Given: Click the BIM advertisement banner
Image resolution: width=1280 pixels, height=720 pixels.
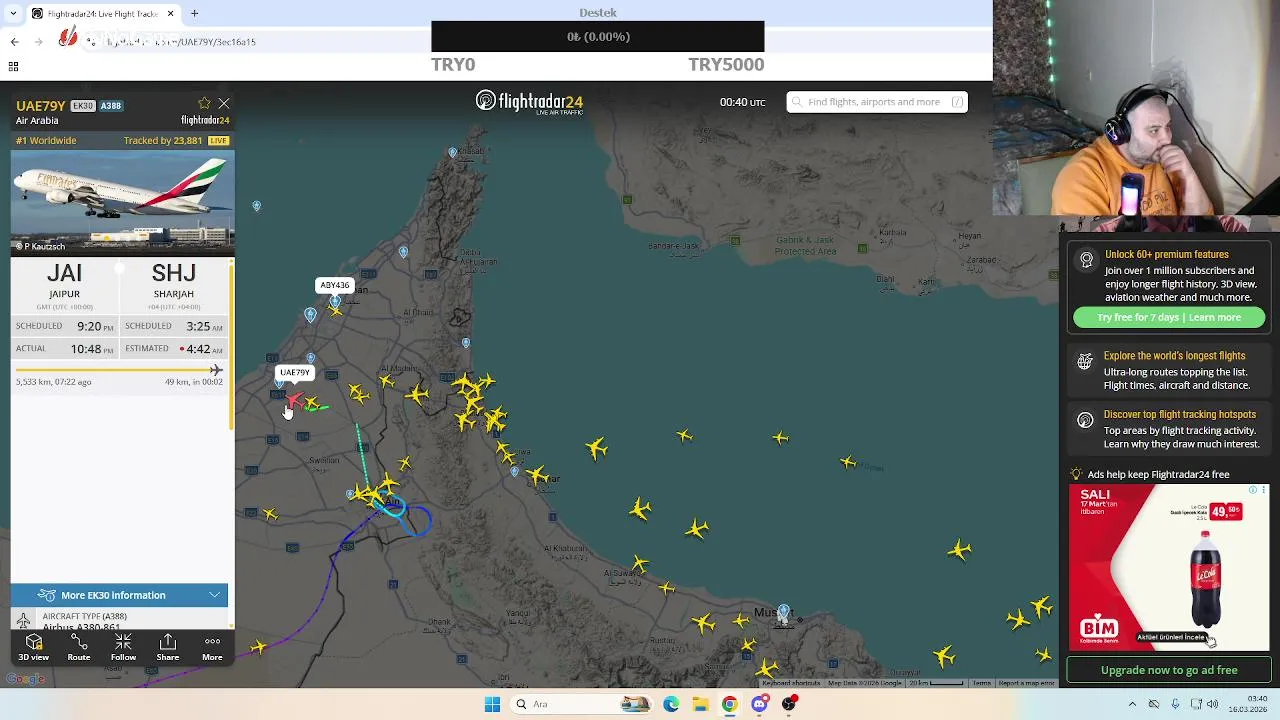Looking at the screenshot, I should pyautogui.click(x=1169, y=567).
